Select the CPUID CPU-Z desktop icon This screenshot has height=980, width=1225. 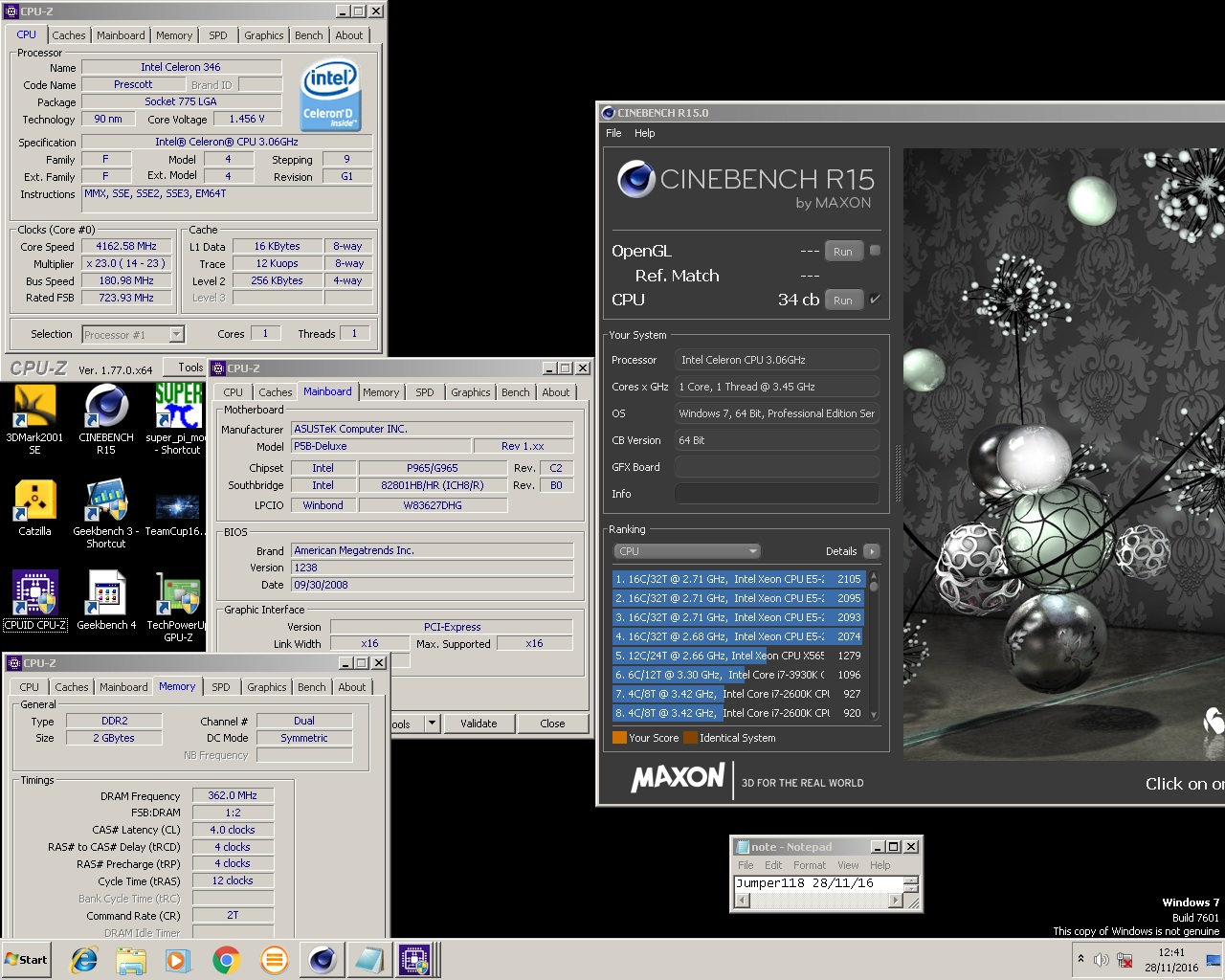(34, 600)
